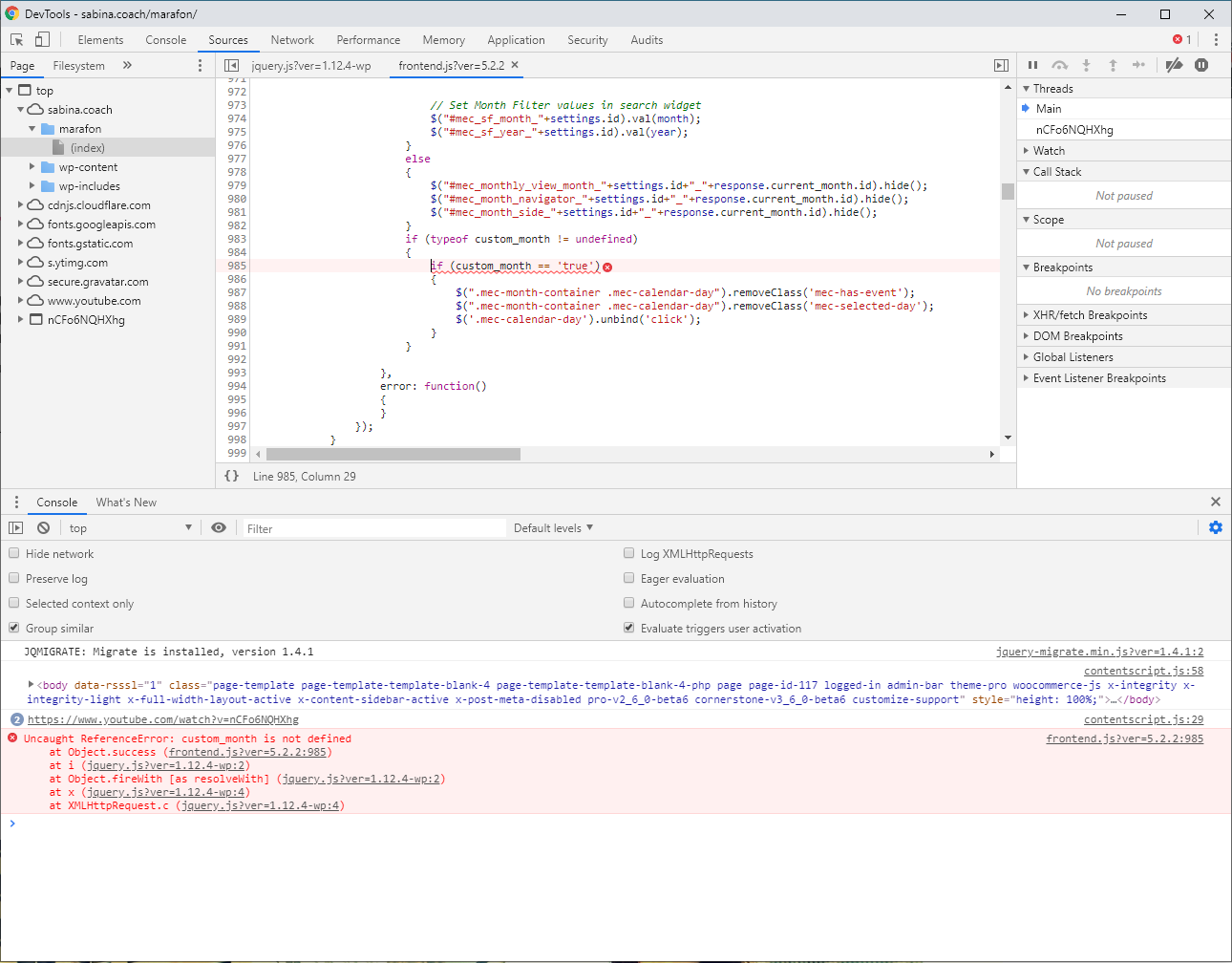The image size is (1232, 963).
Task: Open the jquery.js?ver=1.12.4-wp file tab
Action: pyautogui.click(x=310, y=66)
